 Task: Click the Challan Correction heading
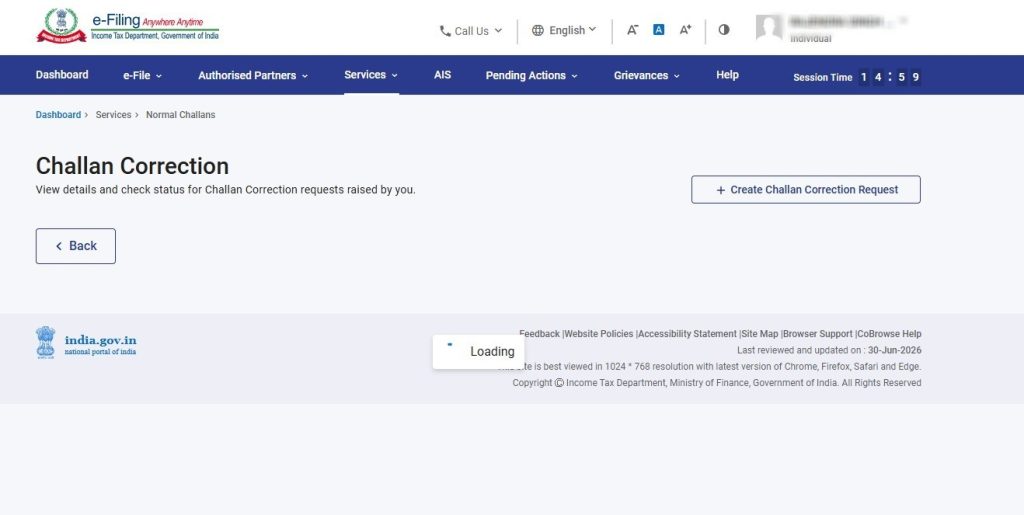(132, 166)
